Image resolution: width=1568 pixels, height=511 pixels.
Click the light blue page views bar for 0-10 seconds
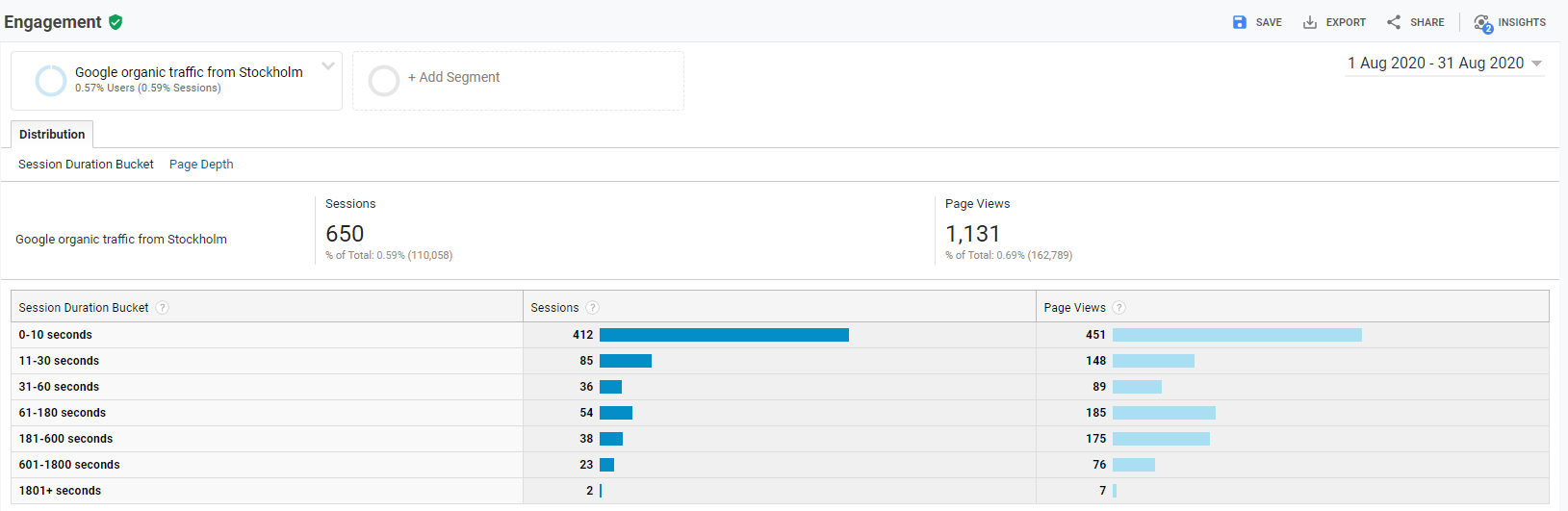pos(1237,335)
